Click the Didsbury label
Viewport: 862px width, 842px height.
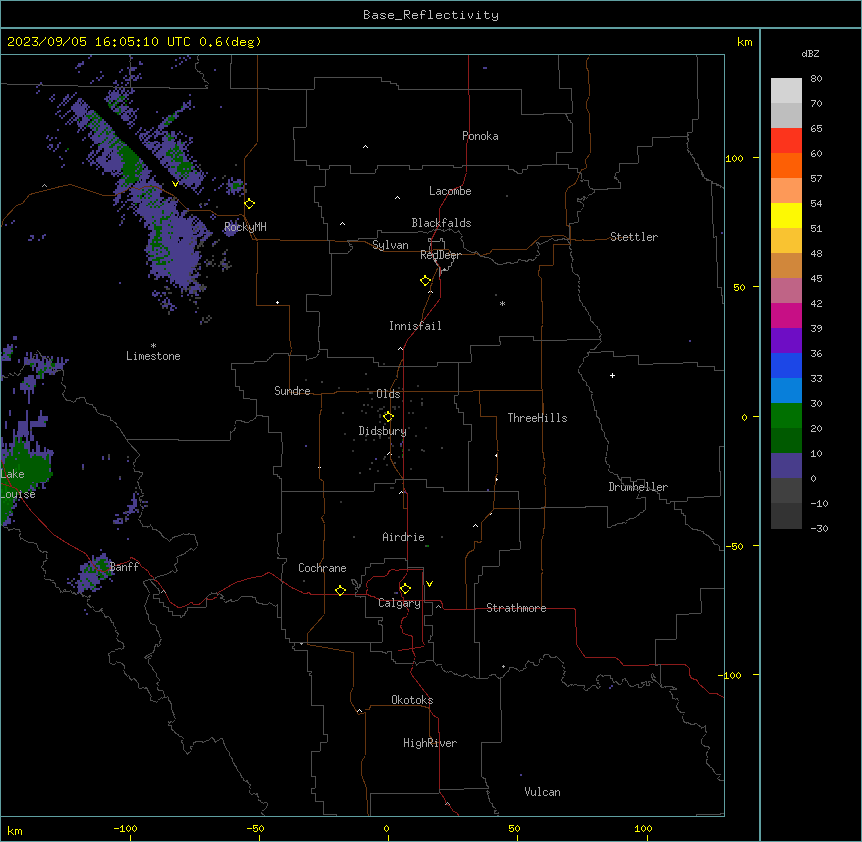[383, 431]
